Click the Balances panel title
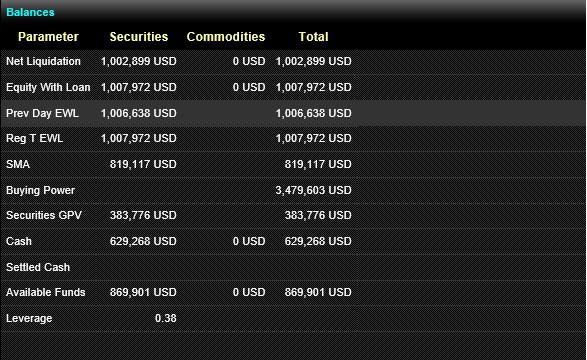587x360 pixels. 30,12
